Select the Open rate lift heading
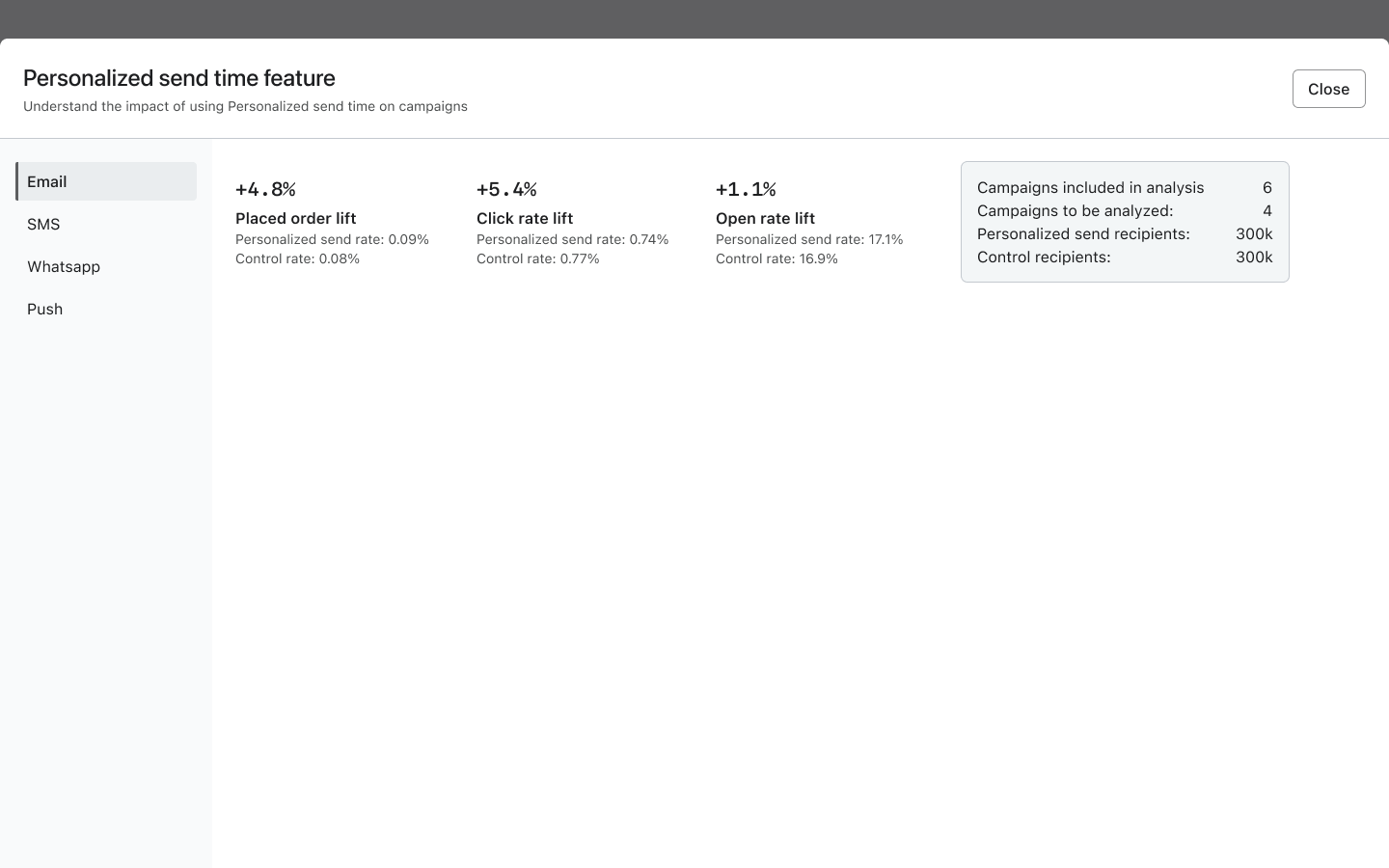The image size is (1389, 868). click(x=765, y=218)
